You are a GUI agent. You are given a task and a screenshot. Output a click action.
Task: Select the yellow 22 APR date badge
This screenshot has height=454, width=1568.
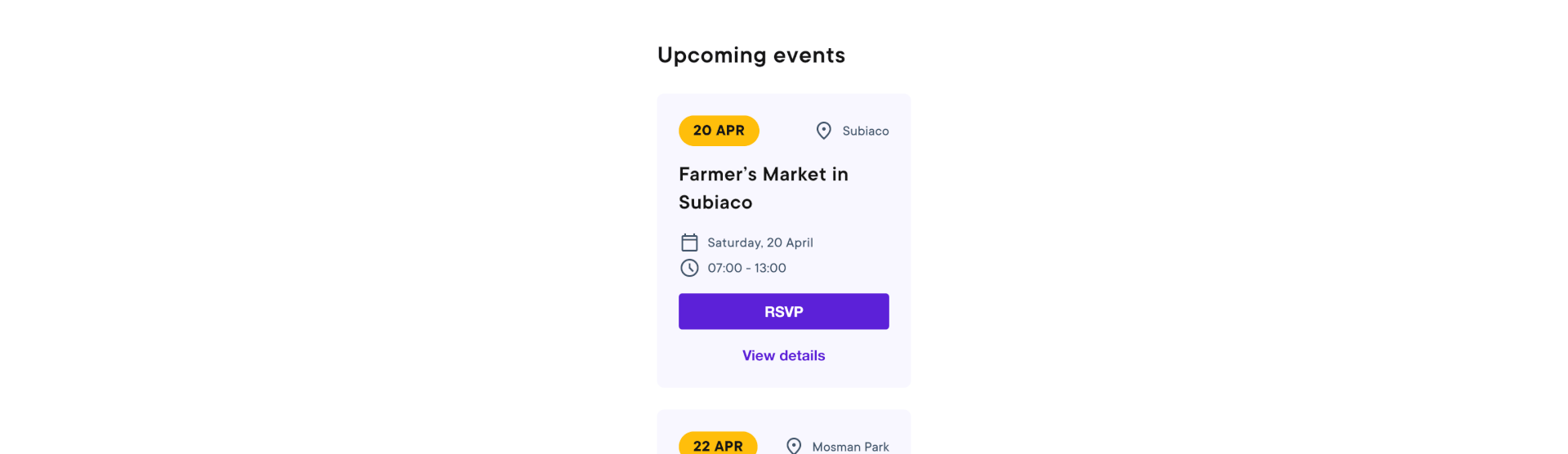coord(718,443)
